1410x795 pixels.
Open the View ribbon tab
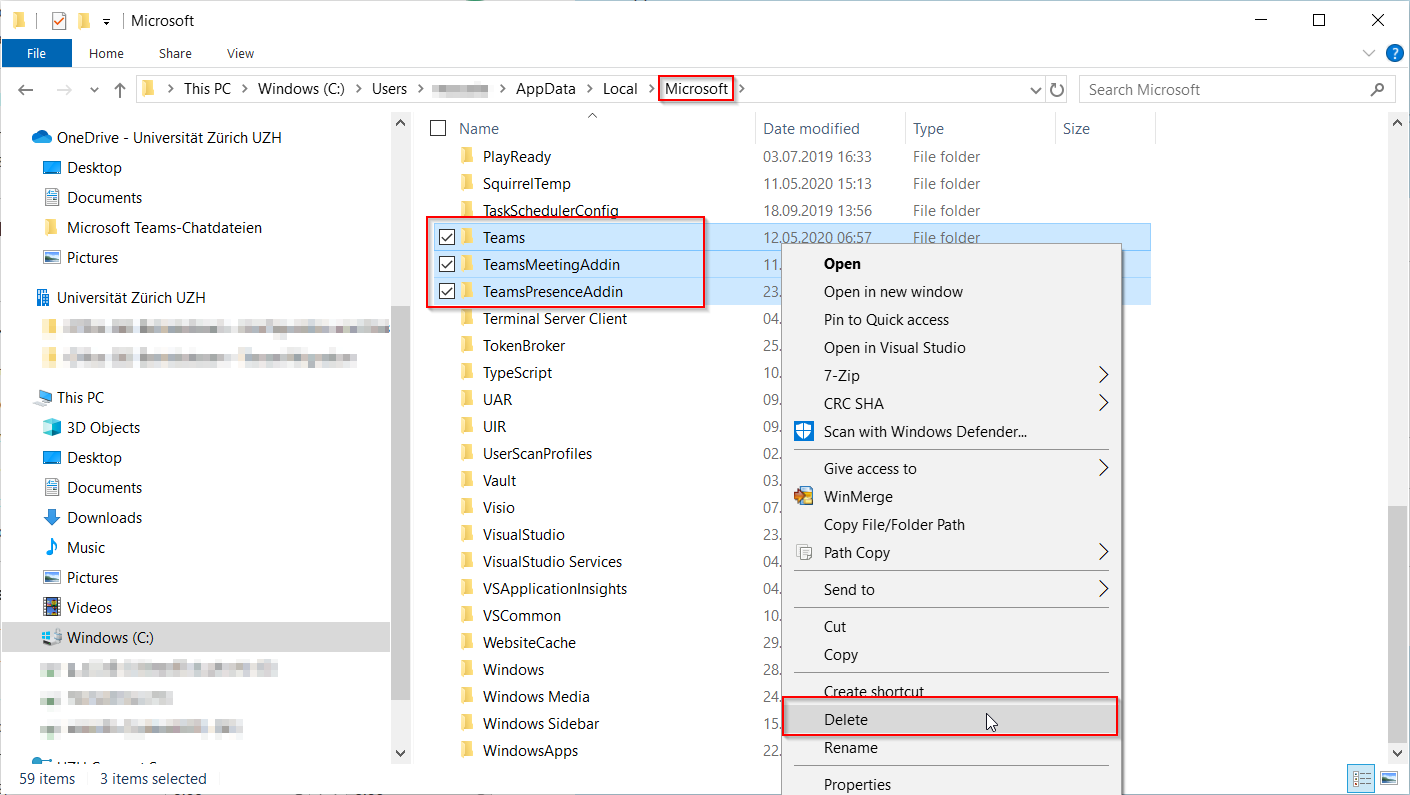[x=240, y=54]
